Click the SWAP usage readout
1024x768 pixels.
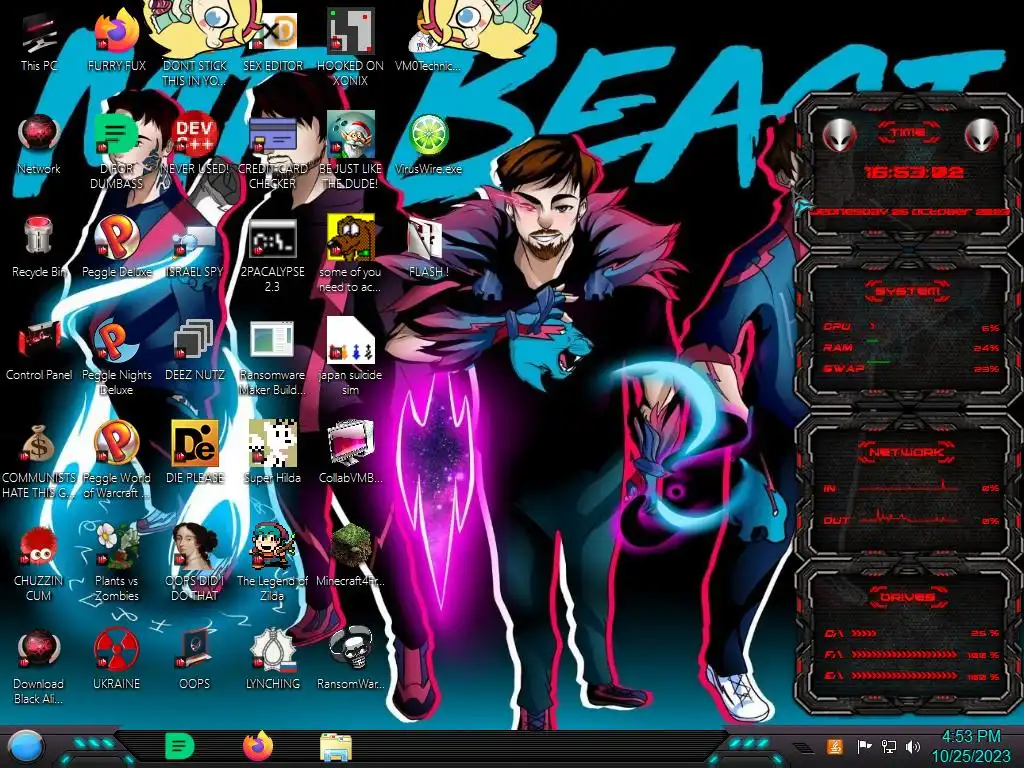click(x=911, y=368)
